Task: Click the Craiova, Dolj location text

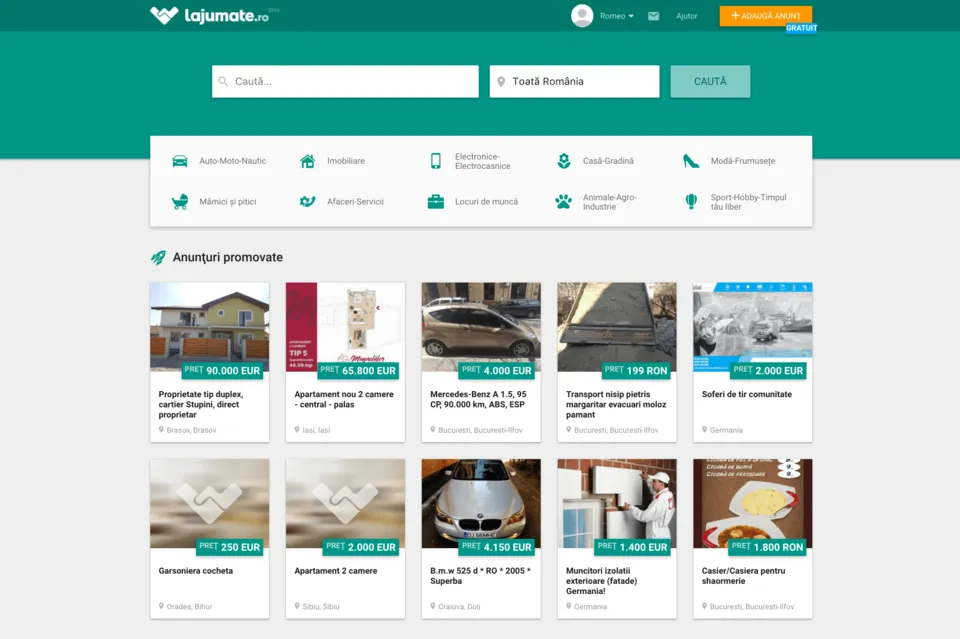Action: (x=459, y=607)
